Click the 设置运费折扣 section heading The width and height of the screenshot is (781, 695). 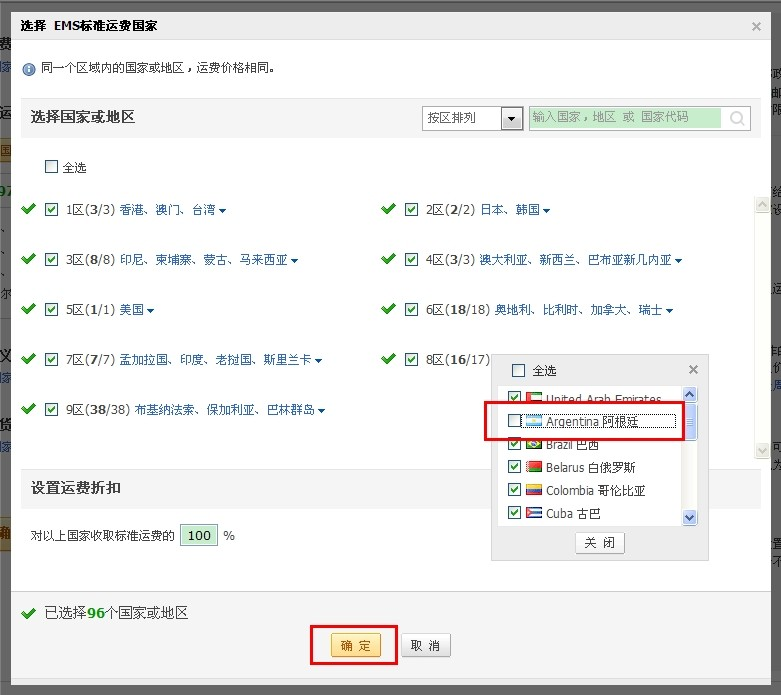tap(76, 488)
